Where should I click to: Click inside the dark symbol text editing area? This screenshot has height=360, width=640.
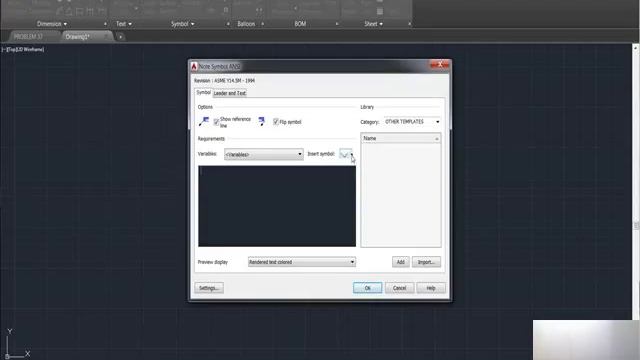click(277, 206)
